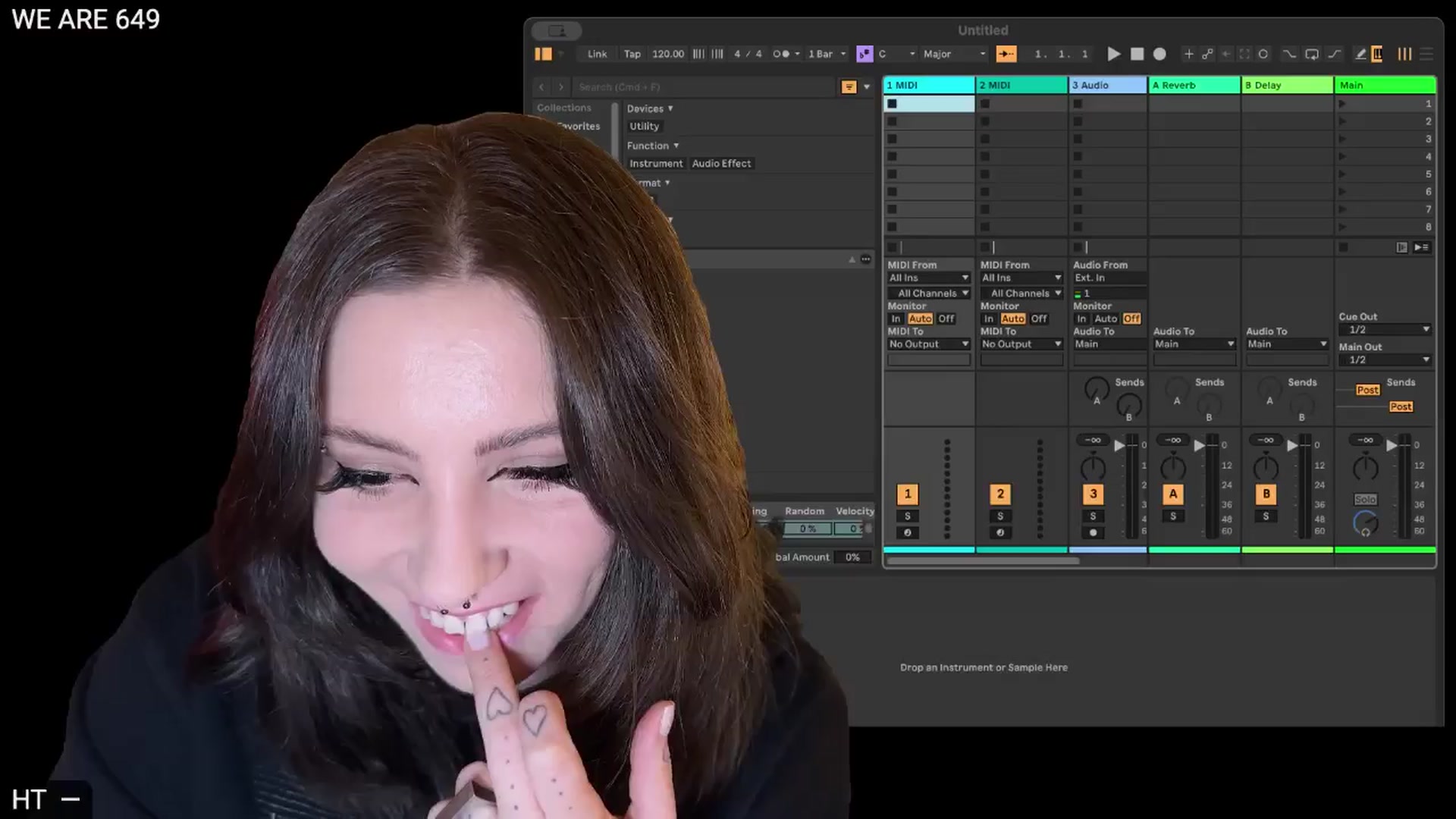Open track 2 All Channels dropdown
This screenshot has width=1456, height=819.
click(1021, 293)
